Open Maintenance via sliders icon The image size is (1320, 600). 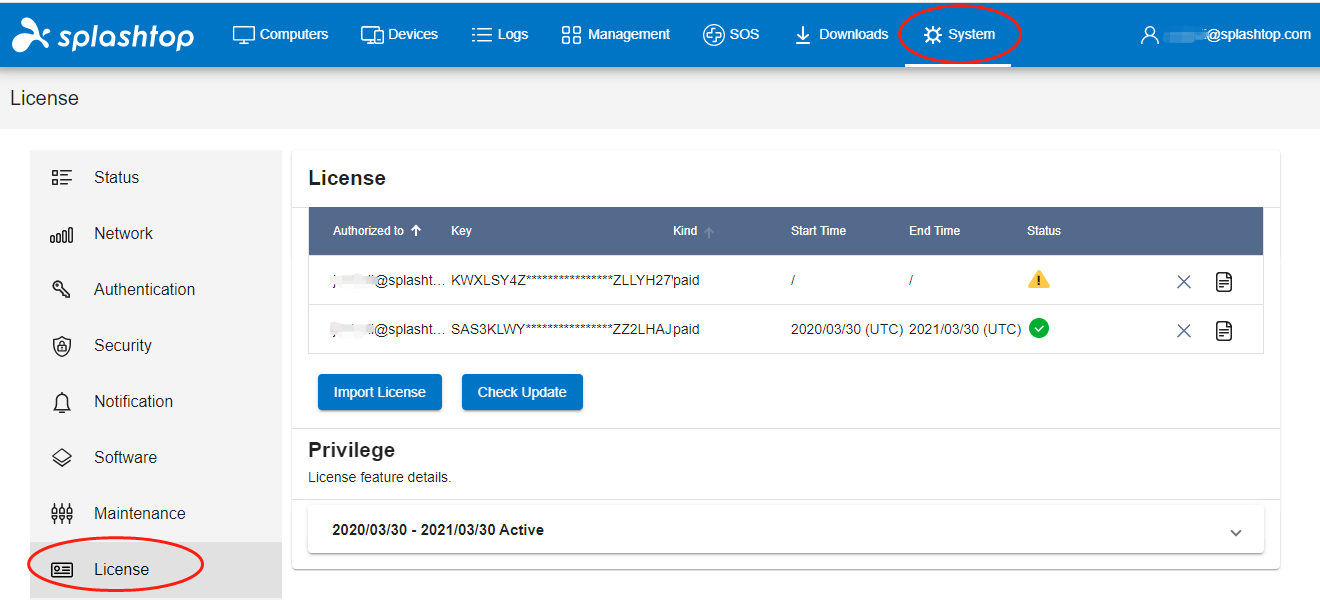click(61, 513)
